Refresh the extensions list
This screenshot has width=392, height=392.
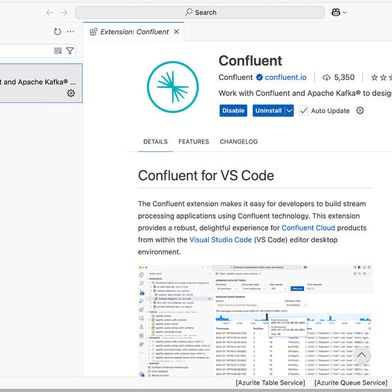[x=57, y=32]
